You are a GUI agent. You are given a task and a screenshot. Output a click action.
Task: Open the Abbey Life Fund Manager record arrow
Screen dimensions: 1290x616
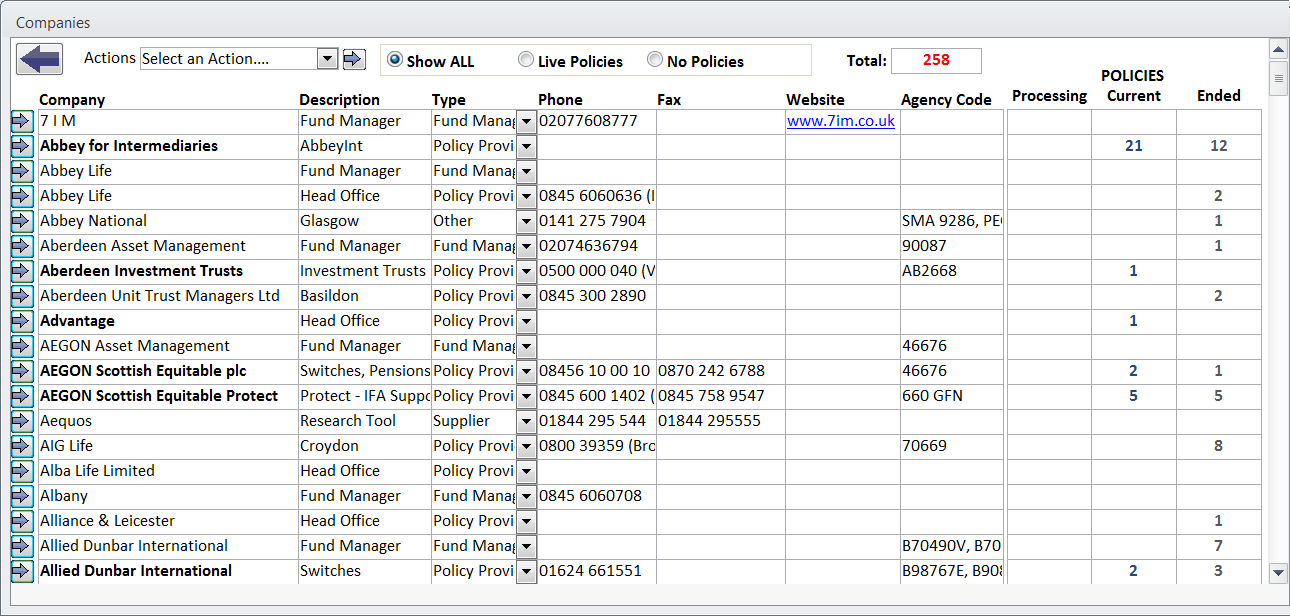point(22,171)
